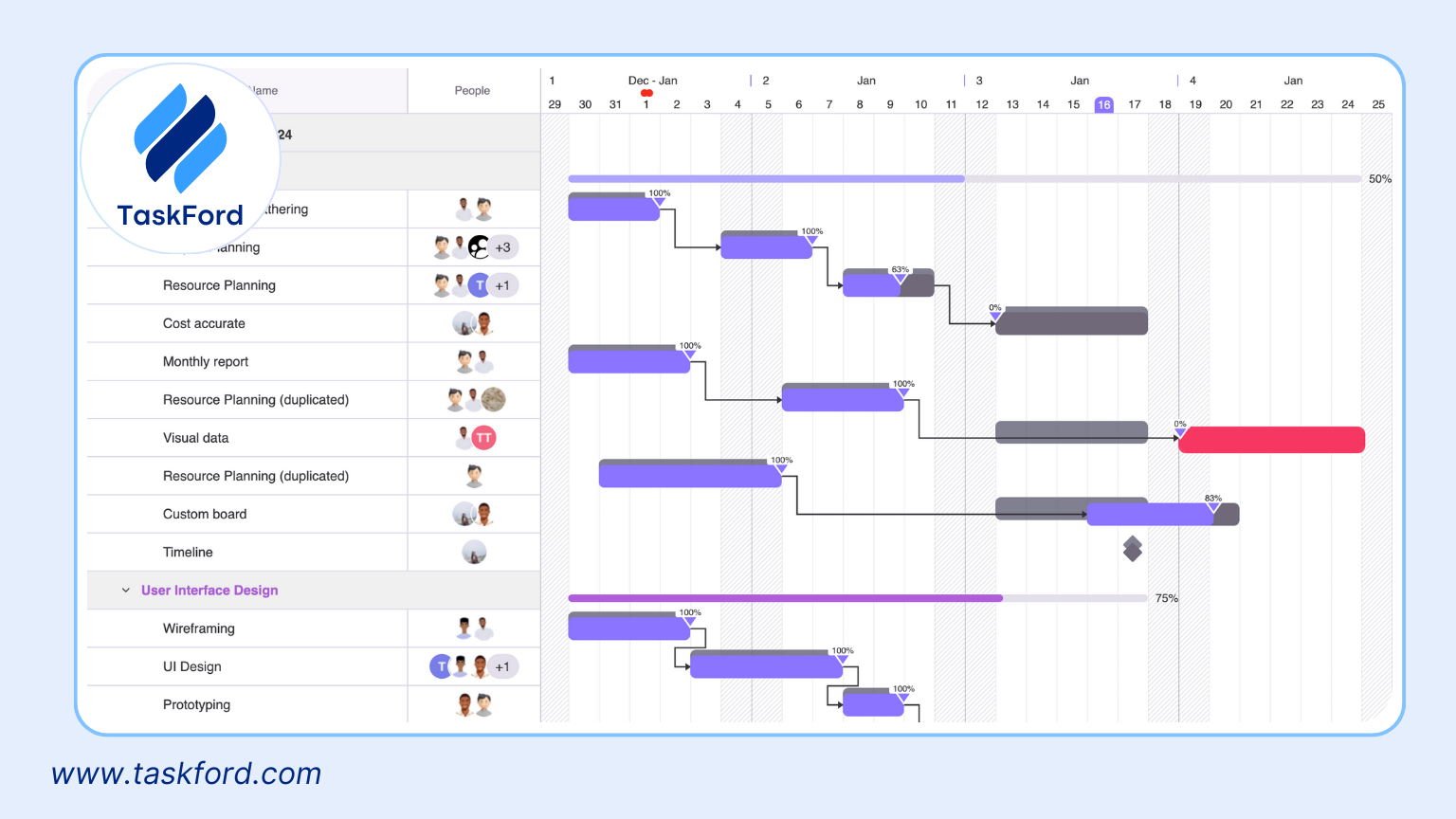Screen dimensions: 1456x819
Task: Collapse the User Interface Design group
Action: (x=125, y=590)
